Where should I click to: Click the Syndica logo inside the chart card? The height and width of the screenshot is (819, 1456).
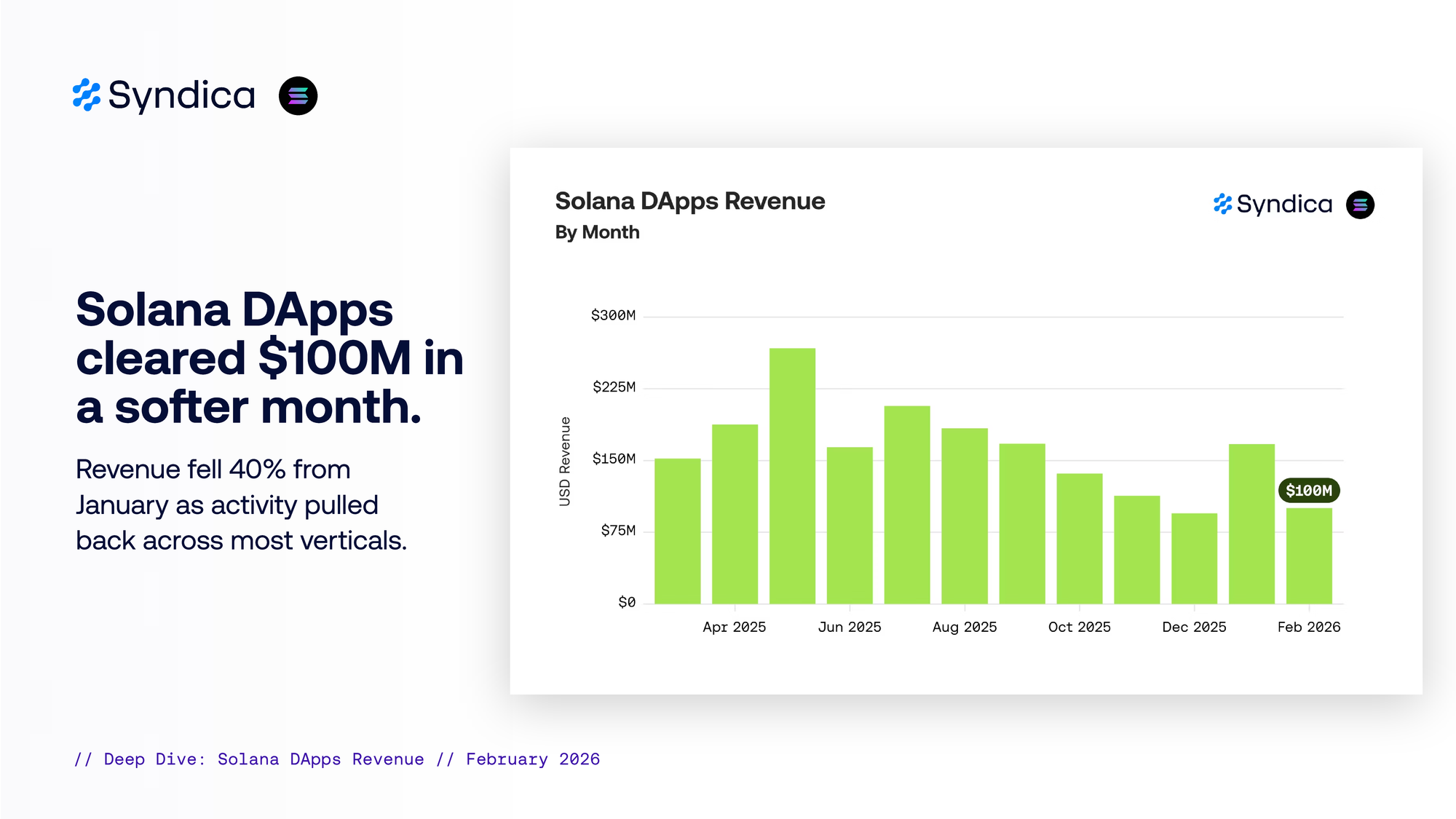[x=1273, y=205]
